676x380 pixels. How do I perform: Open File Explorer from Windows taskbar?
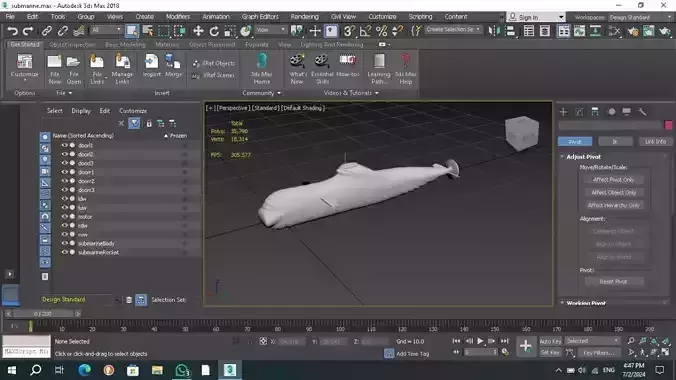157,370
